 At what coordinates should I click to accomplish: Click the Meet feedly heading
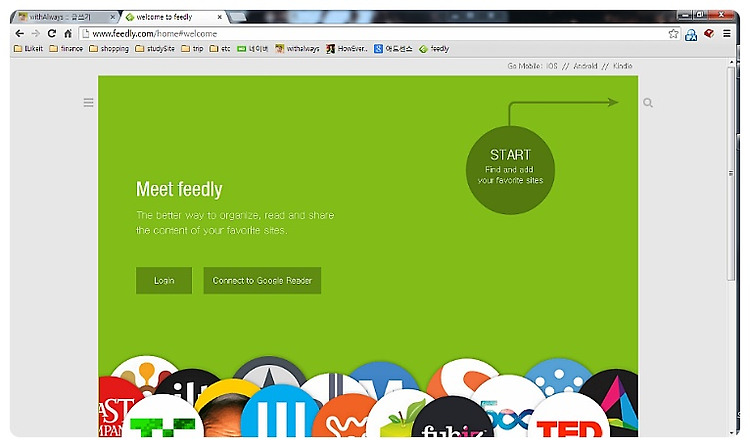pos(179,189)
